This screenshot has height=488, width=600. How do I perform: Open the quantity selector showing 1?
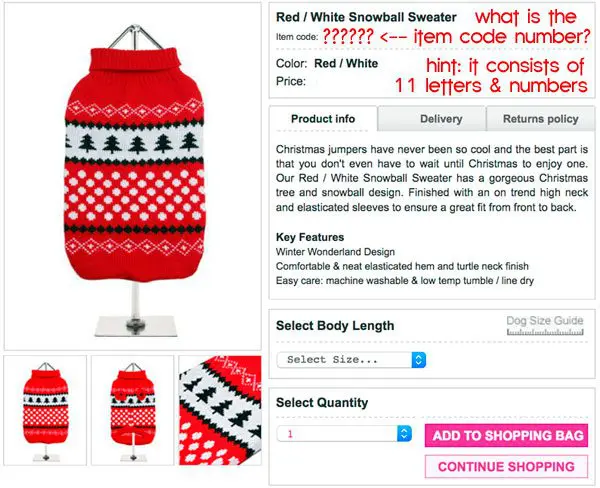344,433
